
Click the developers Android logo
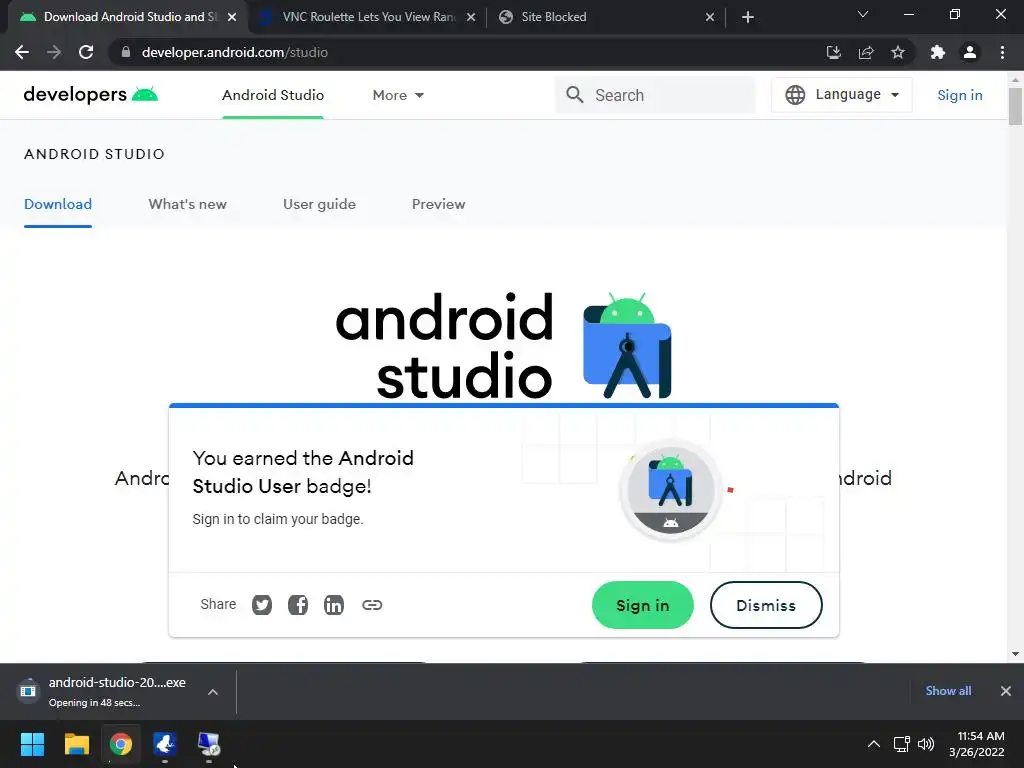click(91, 95)
